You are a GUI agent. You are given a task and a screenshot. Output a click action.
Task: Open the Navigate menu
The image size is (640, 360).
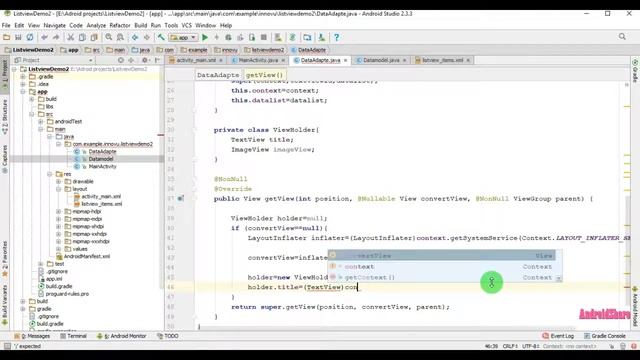pos(55,25)
